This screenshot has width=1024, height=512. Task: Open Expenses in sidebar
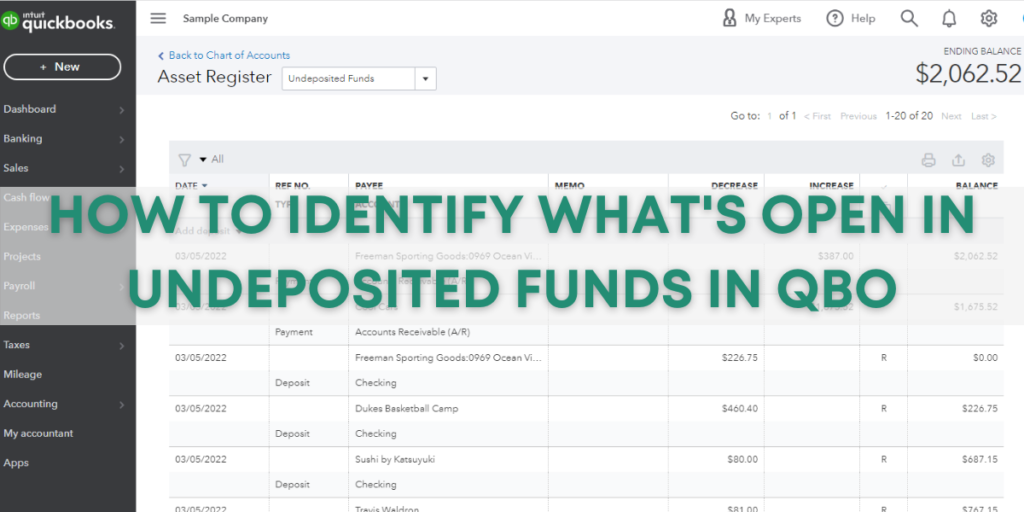[x=25, y=227]
